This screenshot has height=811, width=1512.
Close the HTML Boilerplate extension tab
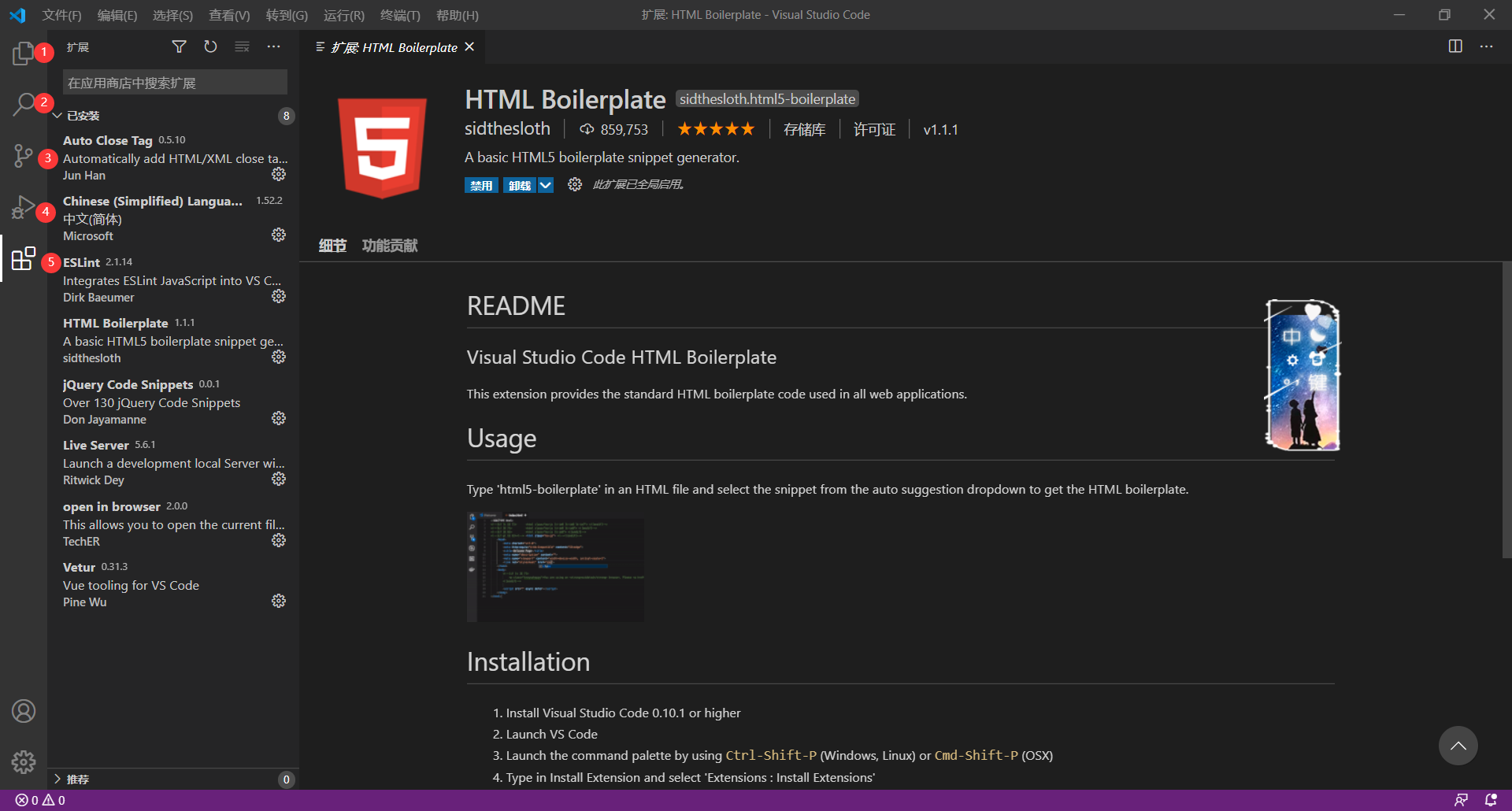coord(469,47)
